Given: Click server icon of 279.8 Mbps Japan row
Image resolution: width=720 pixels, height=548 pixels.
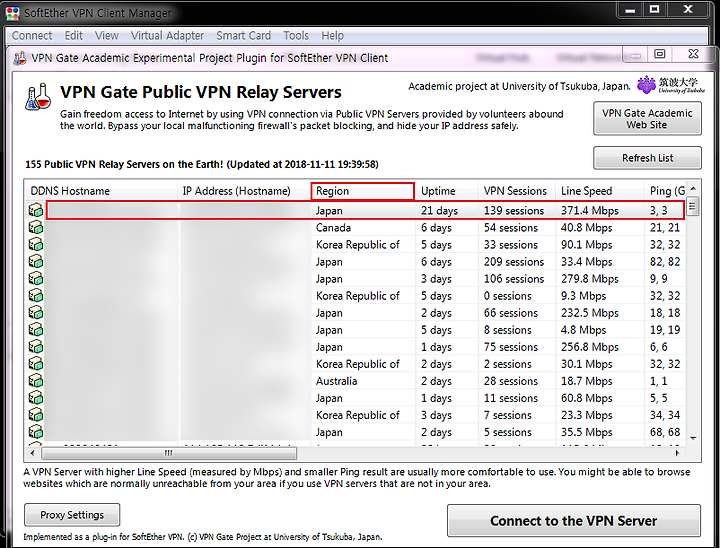Looking at the screenshot, I should [x=36, y=278].
